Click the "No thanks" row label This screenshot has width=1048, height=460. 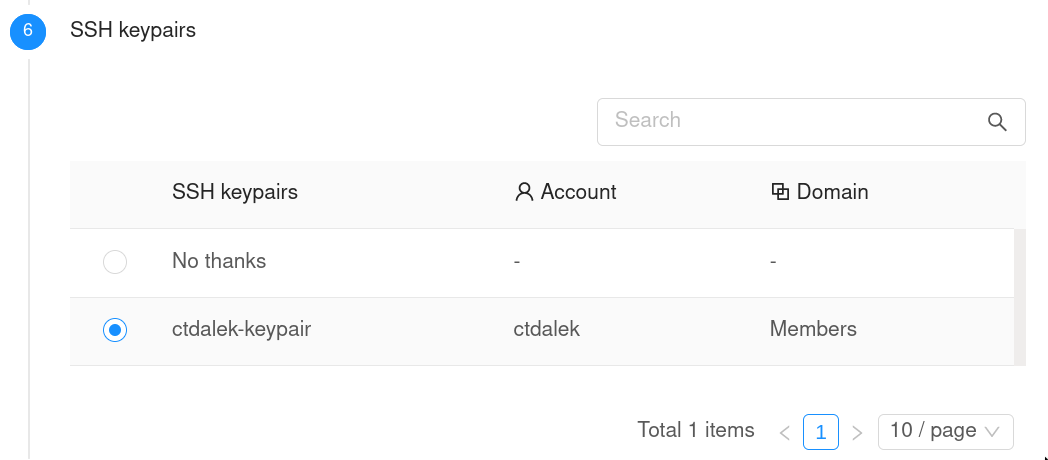219,261
